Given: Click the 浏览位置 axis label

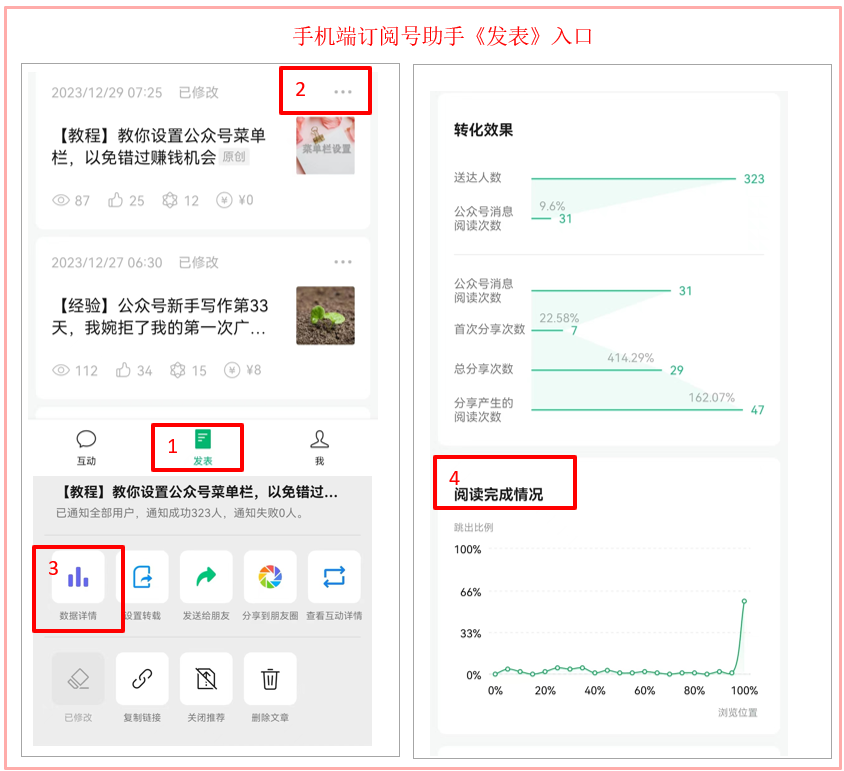Looking at the screenshot, I should point(737,713).
